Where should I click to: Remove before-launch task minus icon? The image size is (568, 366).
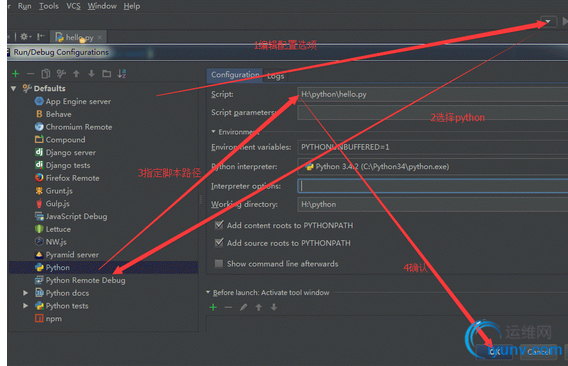click(x=228, y=307)
